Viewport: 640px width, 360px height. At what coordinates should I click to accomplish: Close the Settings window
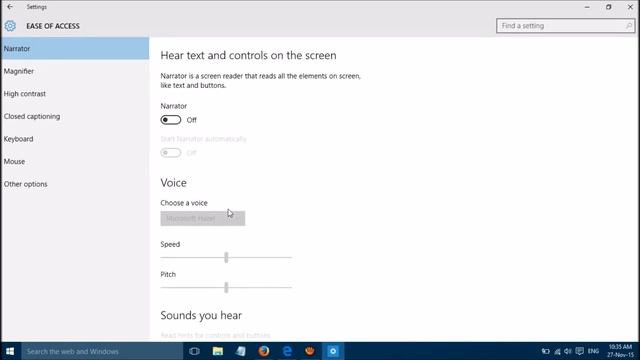[630, 7]
